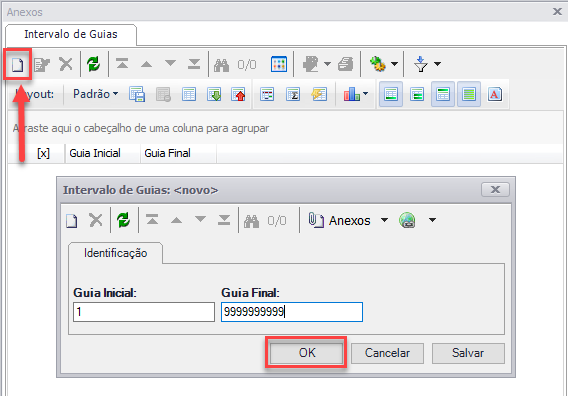Expand the filter funnel dropdown arrow
568x396 pixels.
[x=437, y=64]
